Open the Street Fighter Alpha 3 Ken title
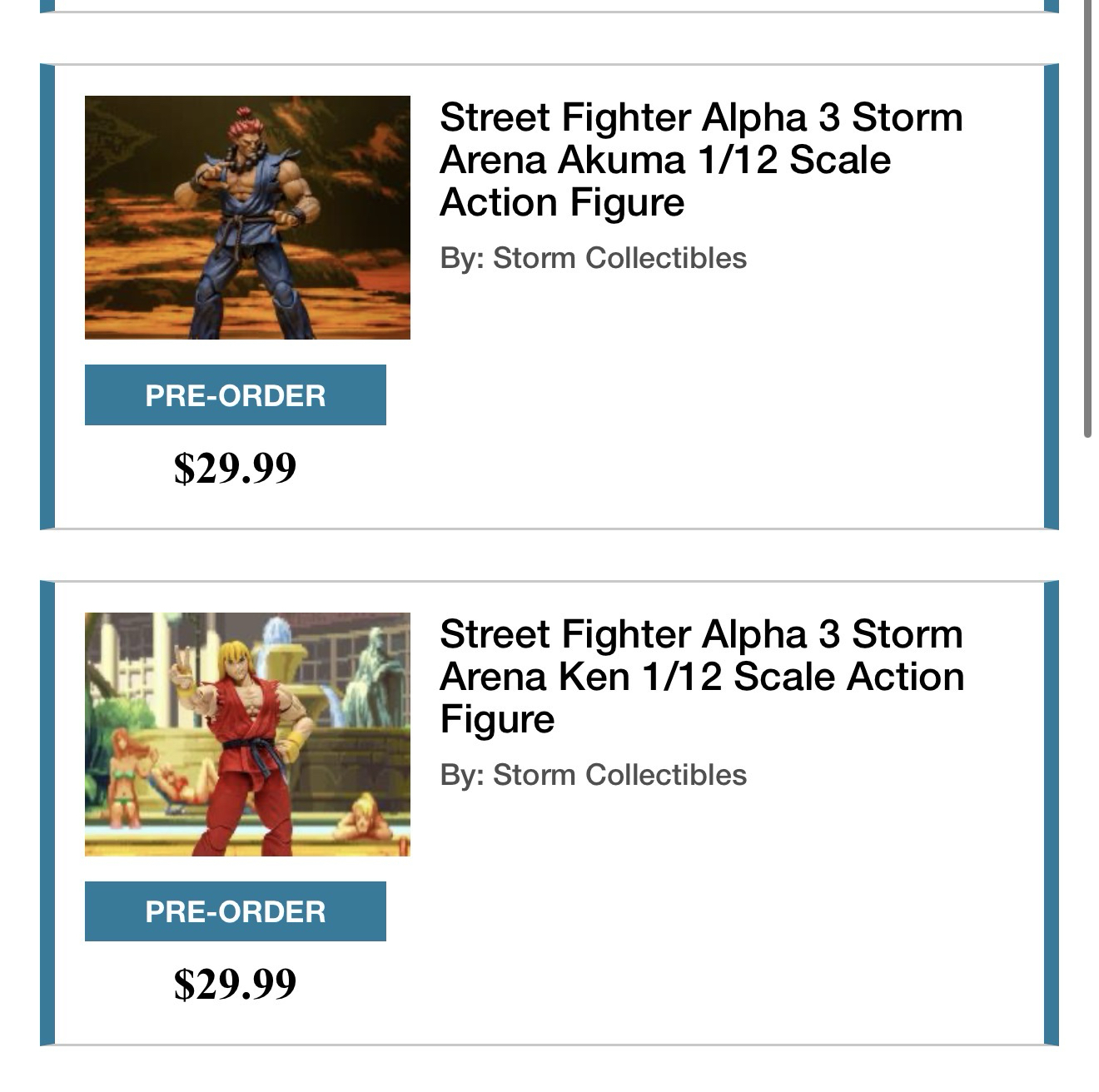The image size is (1099, 1092). click(701, 677)
